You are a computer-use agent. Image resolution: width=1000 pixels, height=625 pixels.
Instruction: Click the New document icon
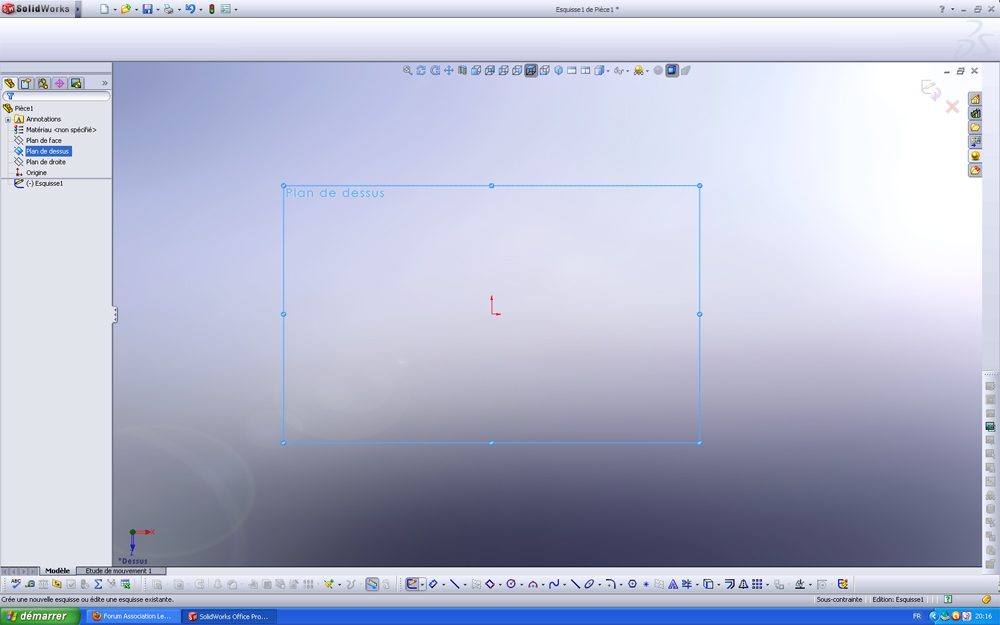click(104, 9)
